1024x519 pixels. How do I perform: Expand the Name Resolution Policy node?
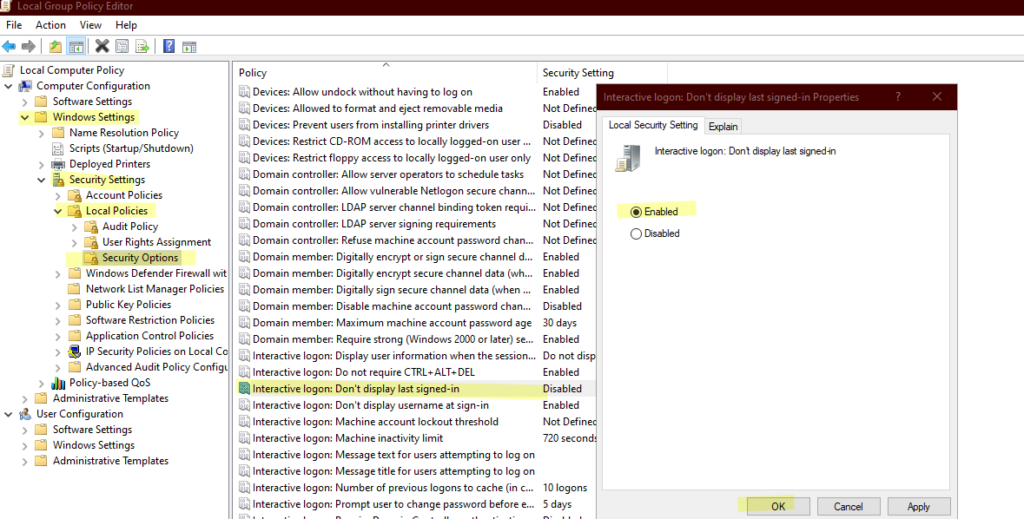[x=41, y=133]
